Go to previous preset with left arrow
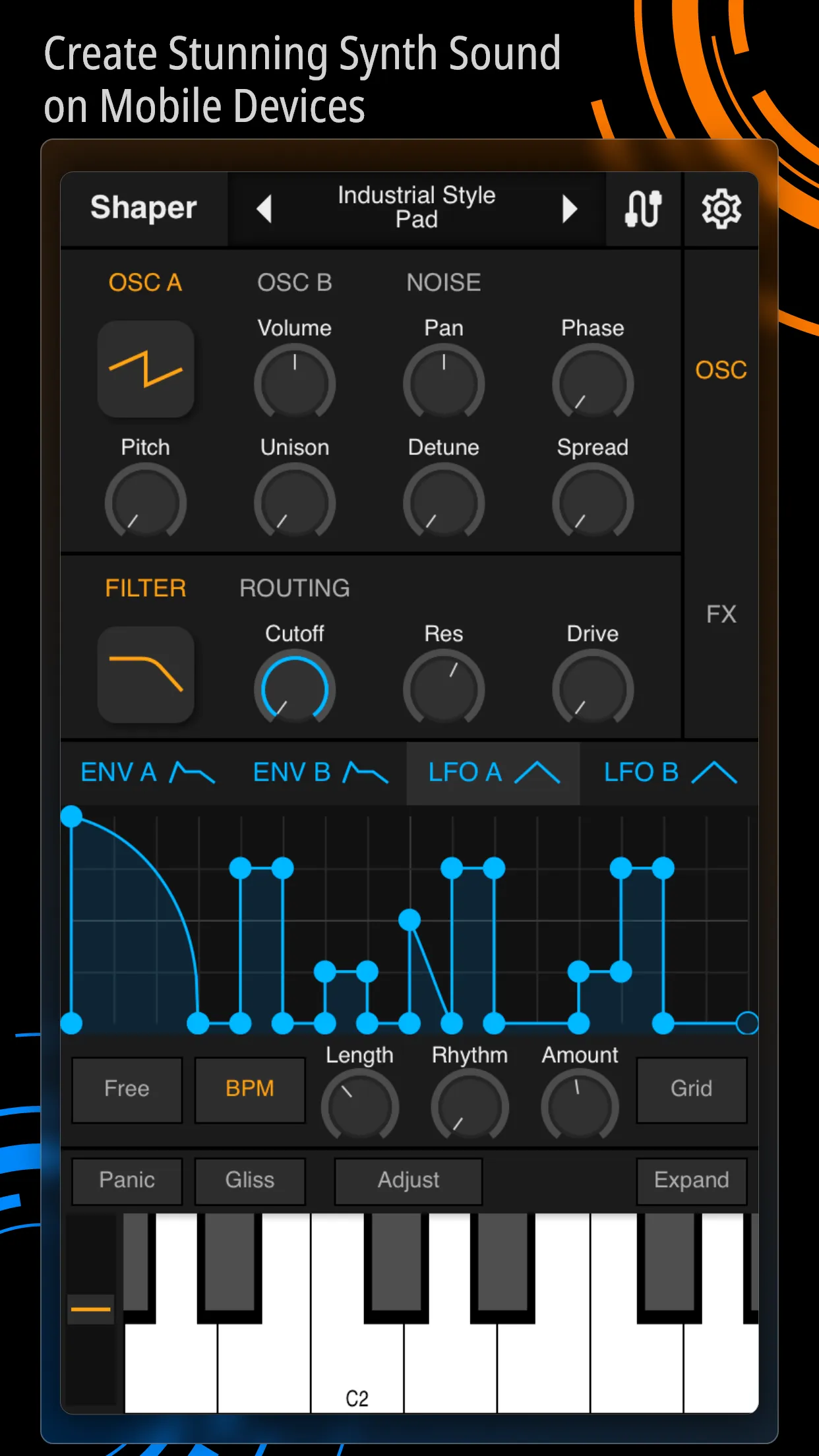This screenshot has width=819, height=1456. [x=264, y=210]
